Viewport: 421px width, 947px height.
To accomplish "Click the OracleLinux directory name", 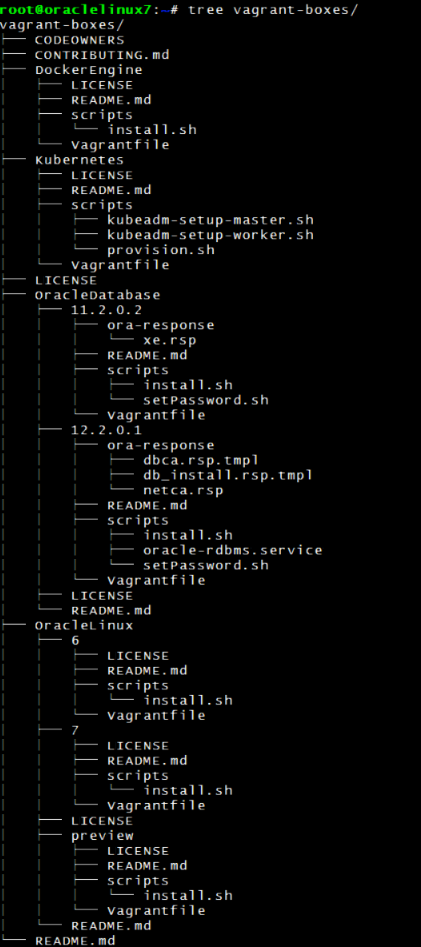I will tap(85, 625).
